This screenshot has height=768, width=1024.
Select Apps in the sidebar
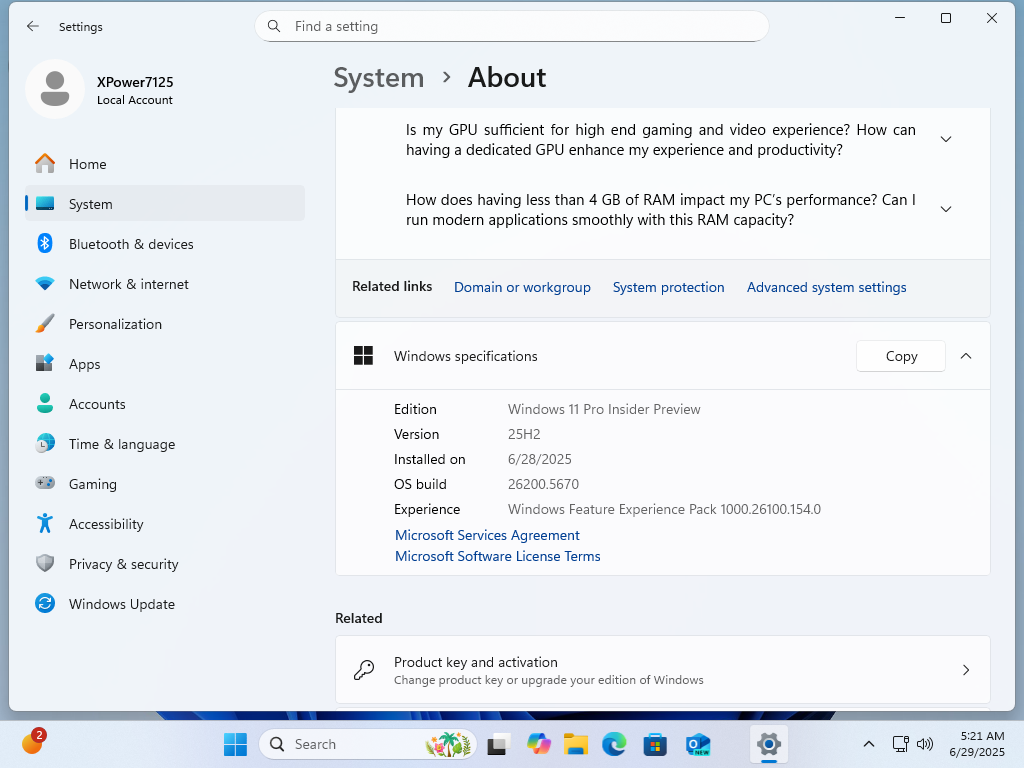tap(165, 364)
